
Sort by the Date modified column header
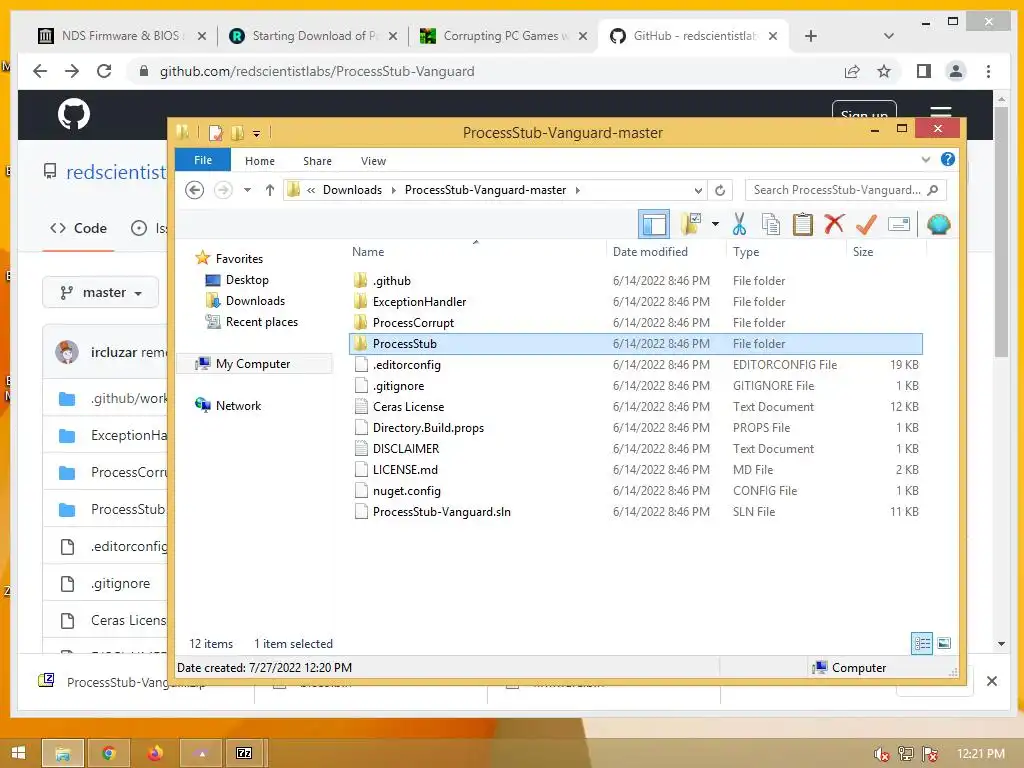click(650, 251)
